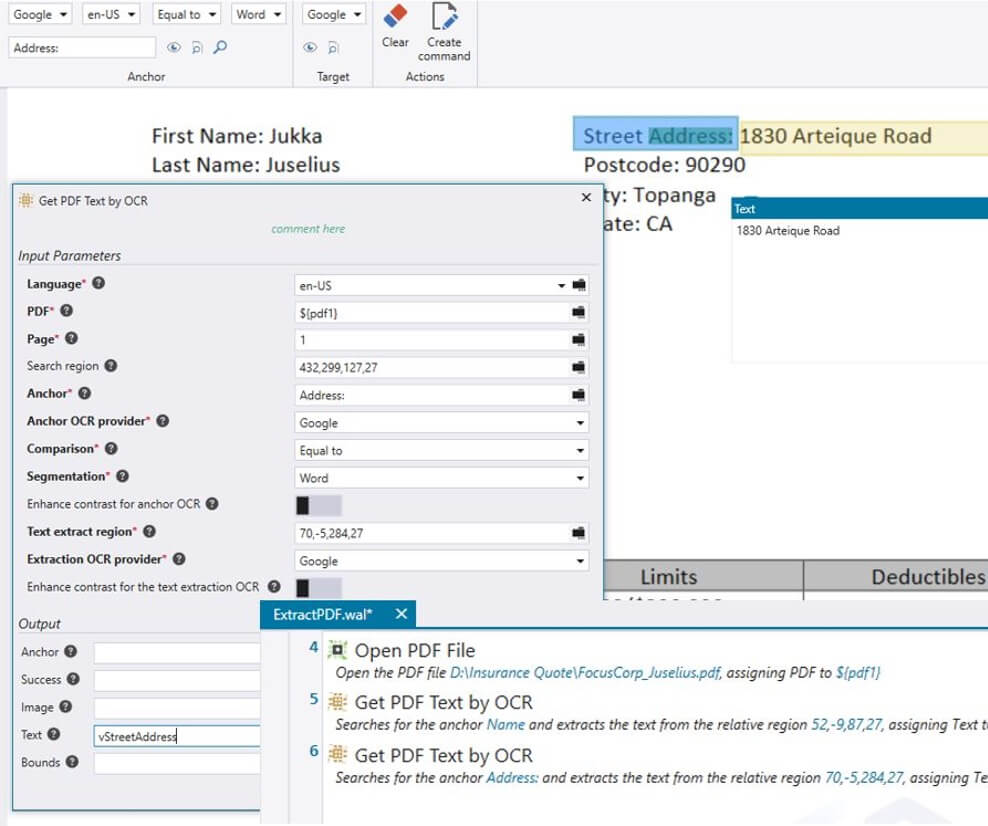The image size is (988, 826).
Task: Click help icon next to Text extract region
Action: point(149,531)
